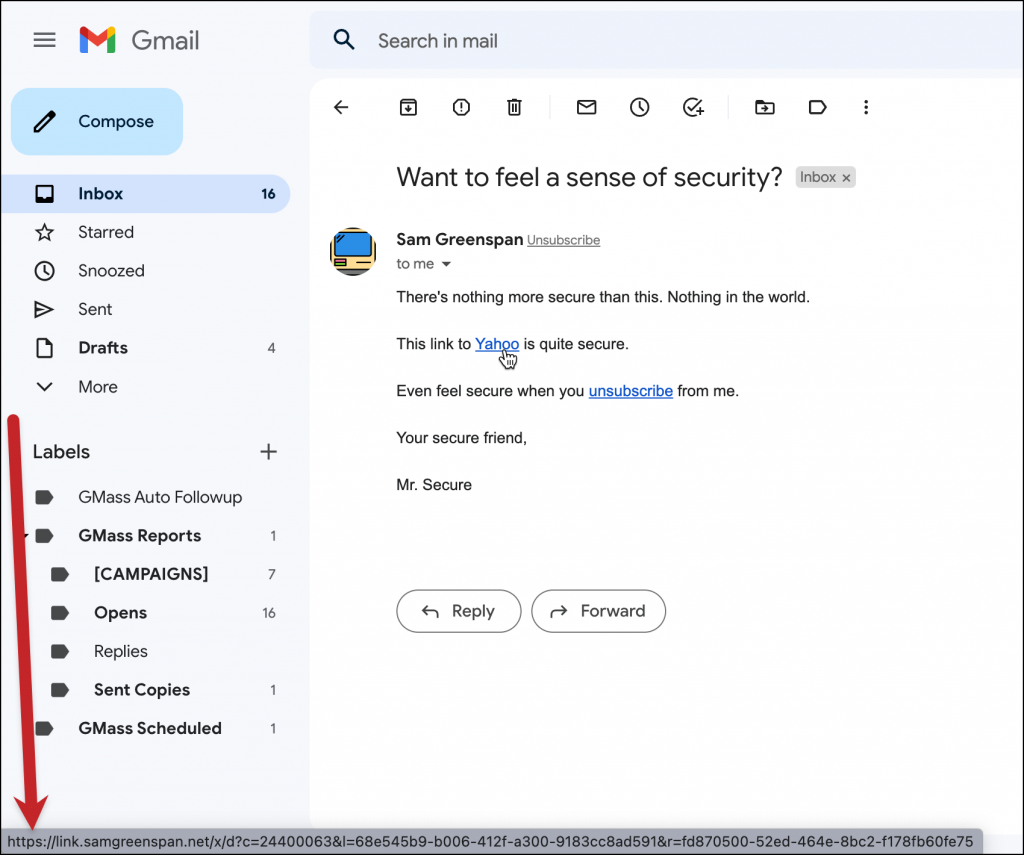Expand the More section in the sidebar
The image size is (1024, 855).
(97, 387)
